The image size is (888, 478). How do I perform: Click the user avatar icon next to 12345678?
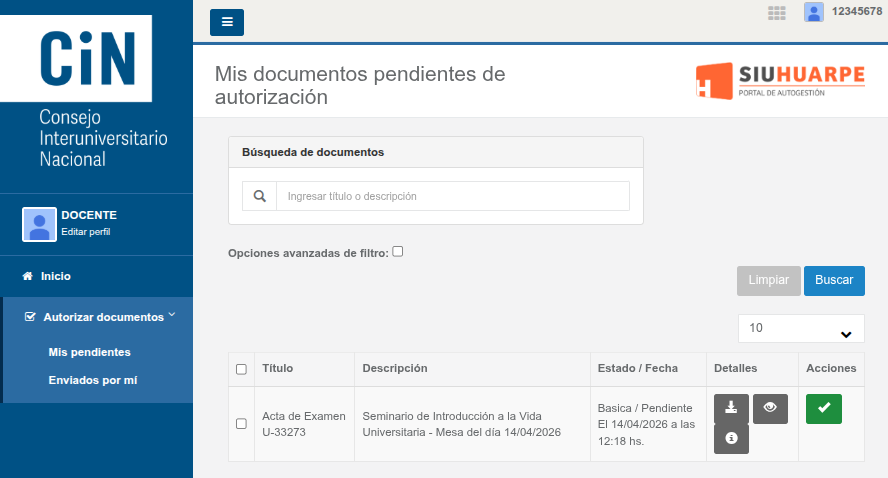coord(814,12)
